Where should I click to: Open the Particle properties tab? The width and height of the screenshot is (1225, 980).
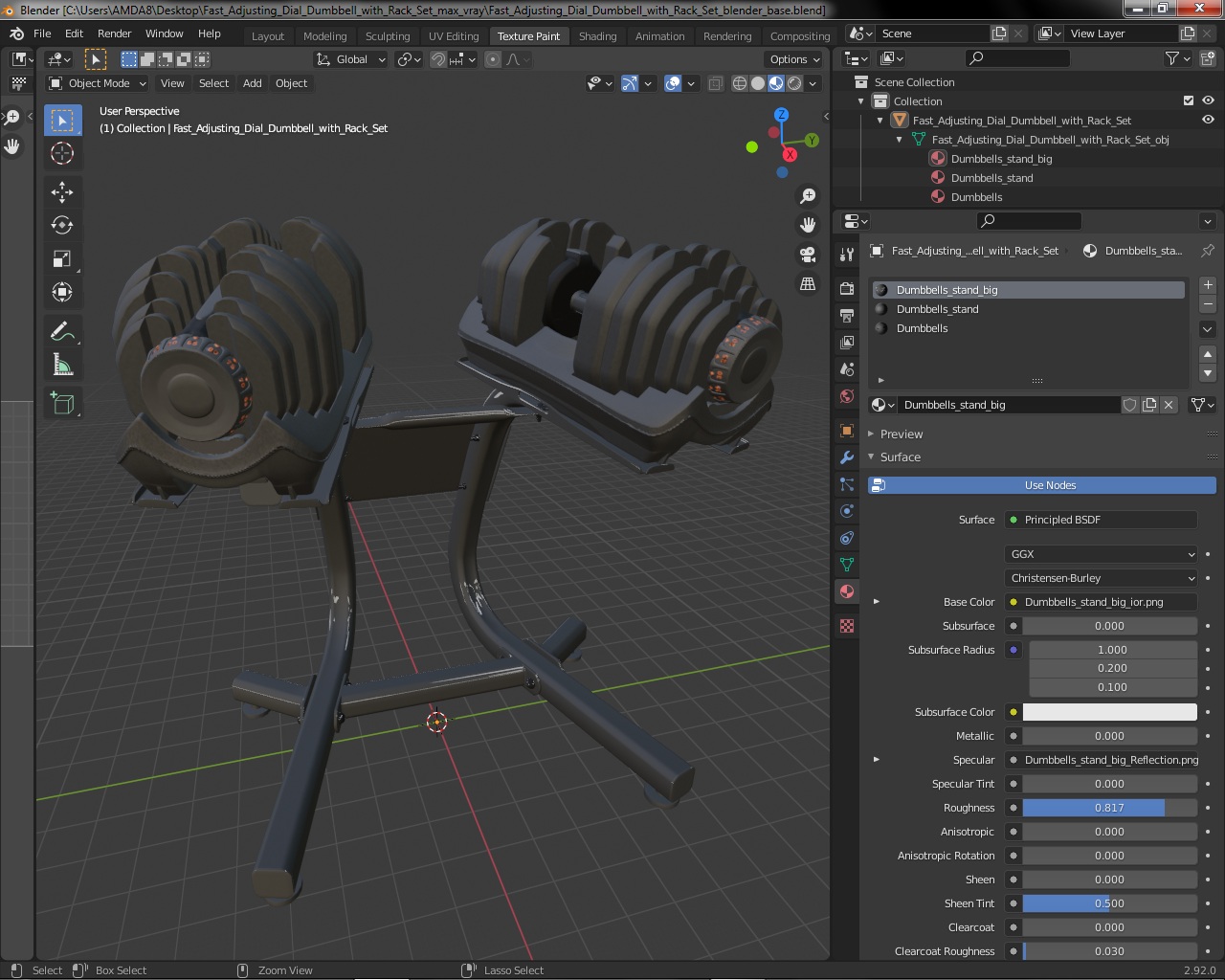click(x=847, y=484)
